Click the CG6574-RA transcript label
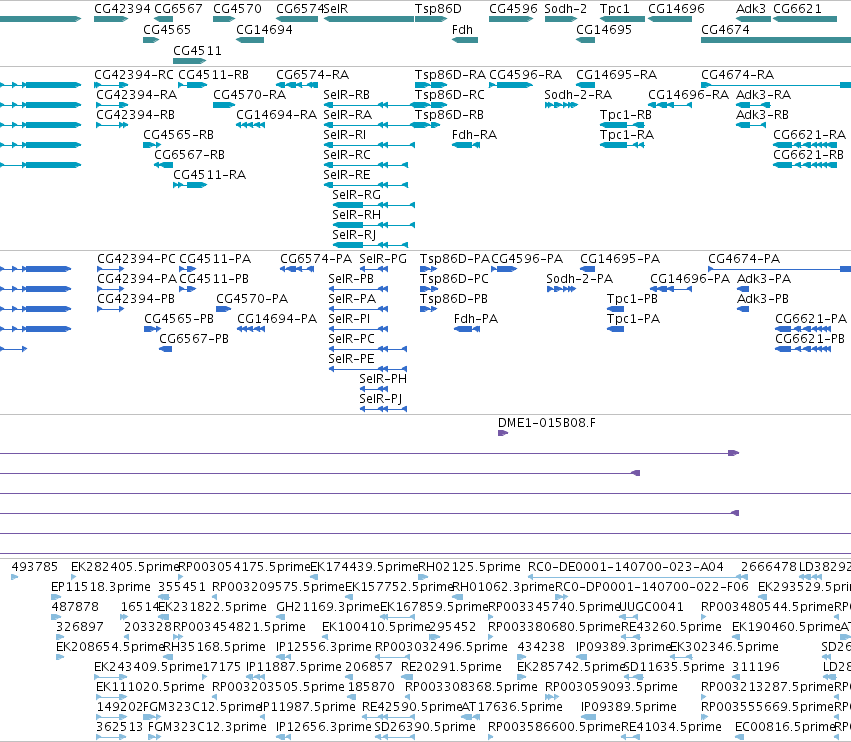 click(313, 74)
